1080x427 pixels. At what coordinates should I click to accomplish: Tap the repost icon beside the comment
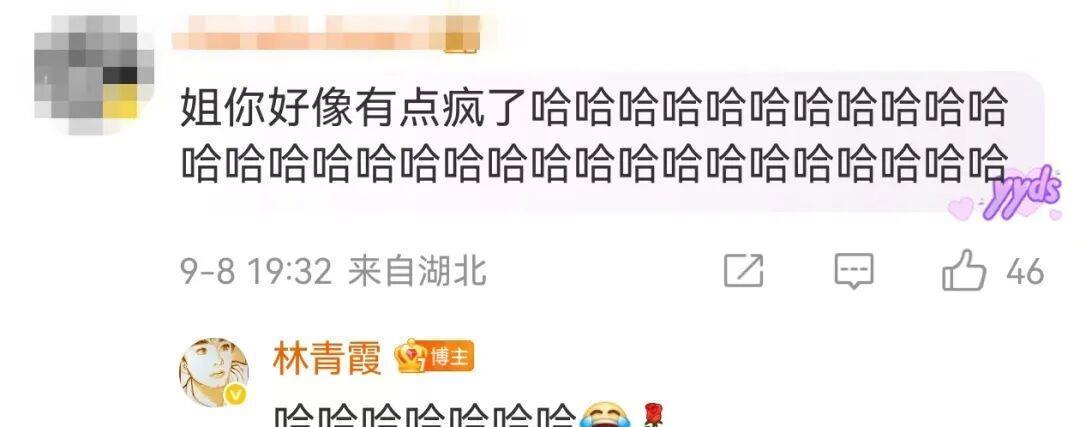point(744,270)
